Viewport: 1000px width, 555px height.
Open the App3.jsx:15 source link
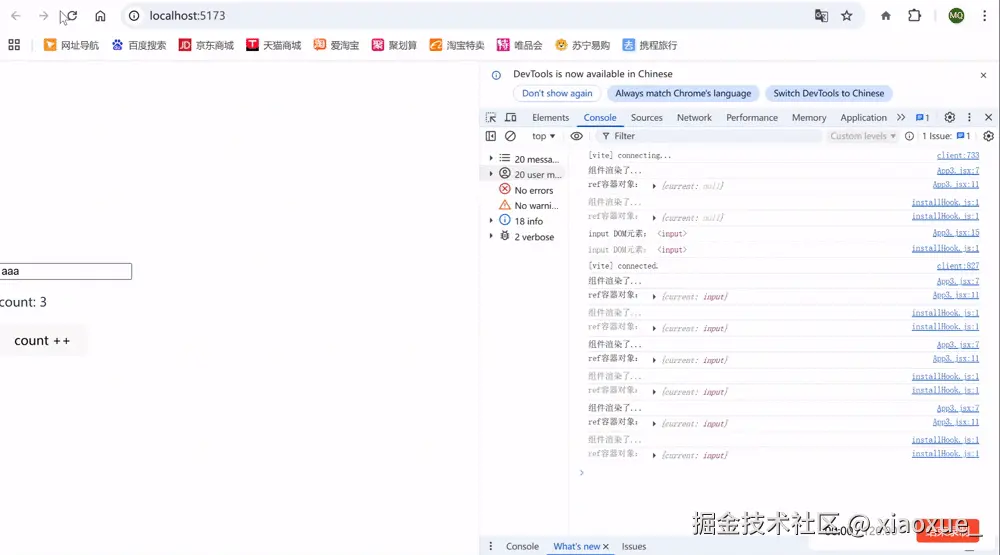pos(955,233)
